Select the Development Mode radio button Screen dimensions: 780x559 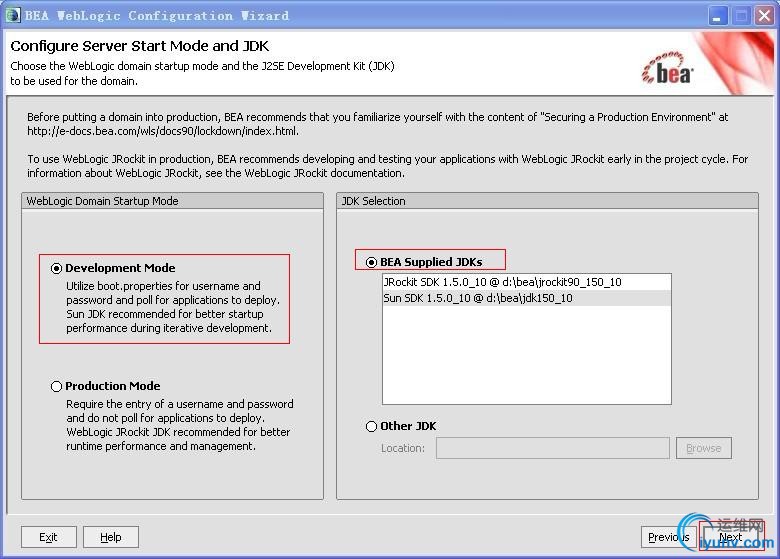pos(57,269)
